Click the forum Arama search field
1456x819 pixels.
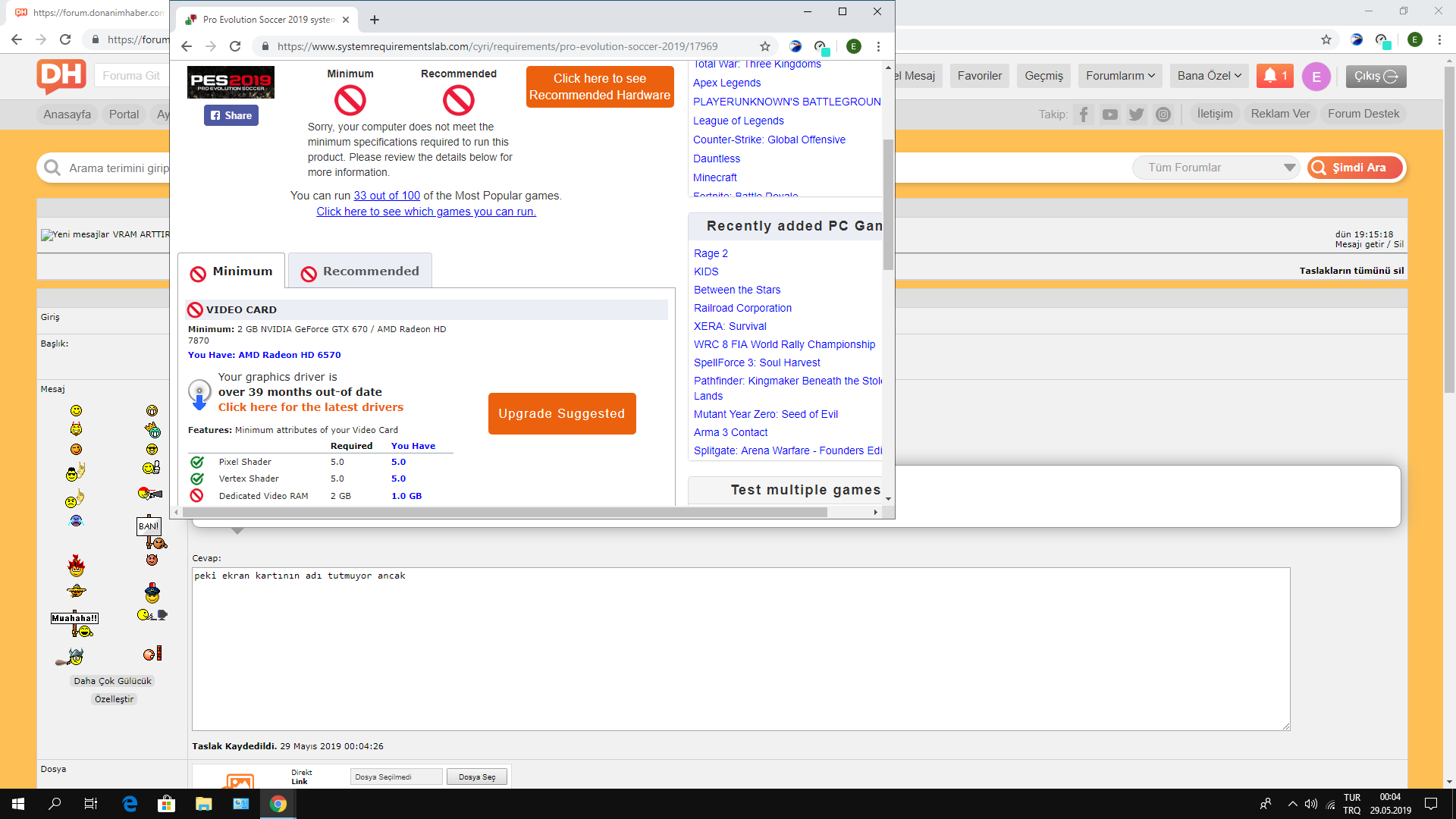tap(119, 168)
